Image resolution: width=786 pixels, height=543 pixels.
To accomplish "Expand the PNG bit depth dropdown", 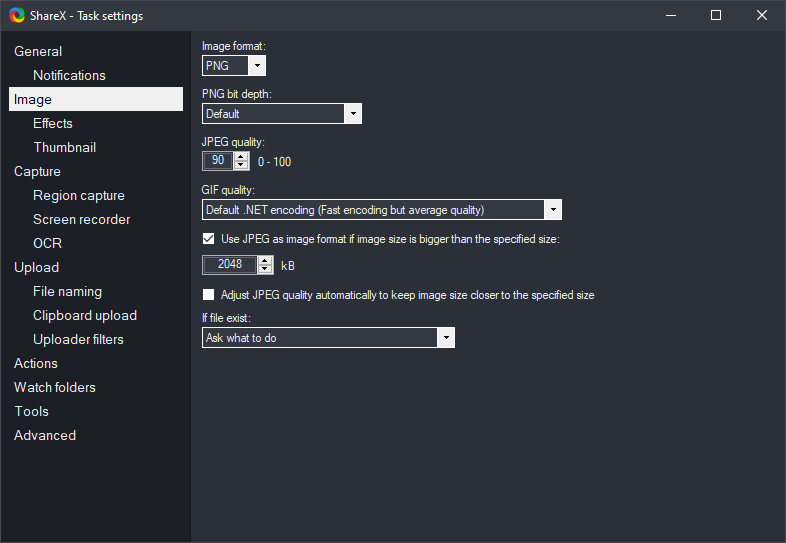I will [352, 114].
